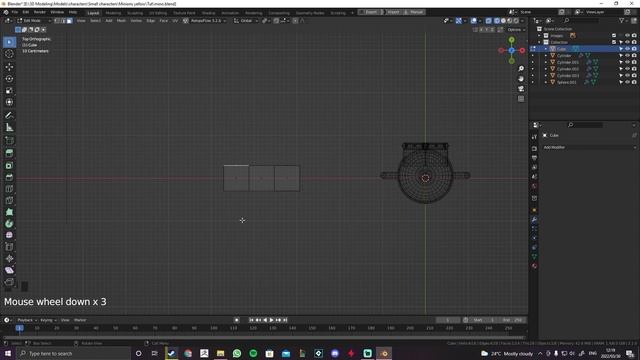Select the Bevel tool

(9, 177)
